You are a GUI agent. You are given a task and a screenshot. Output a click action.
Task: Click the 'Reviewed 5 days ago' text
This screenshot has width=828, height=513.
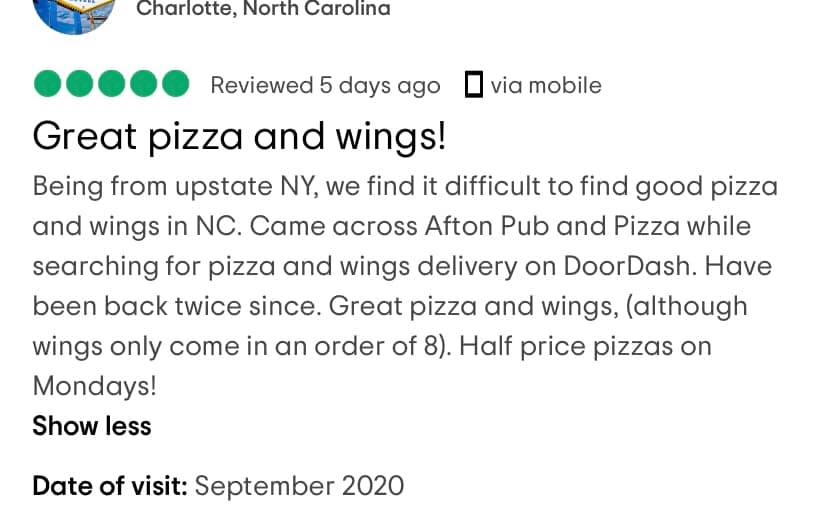tap(325, 86)
